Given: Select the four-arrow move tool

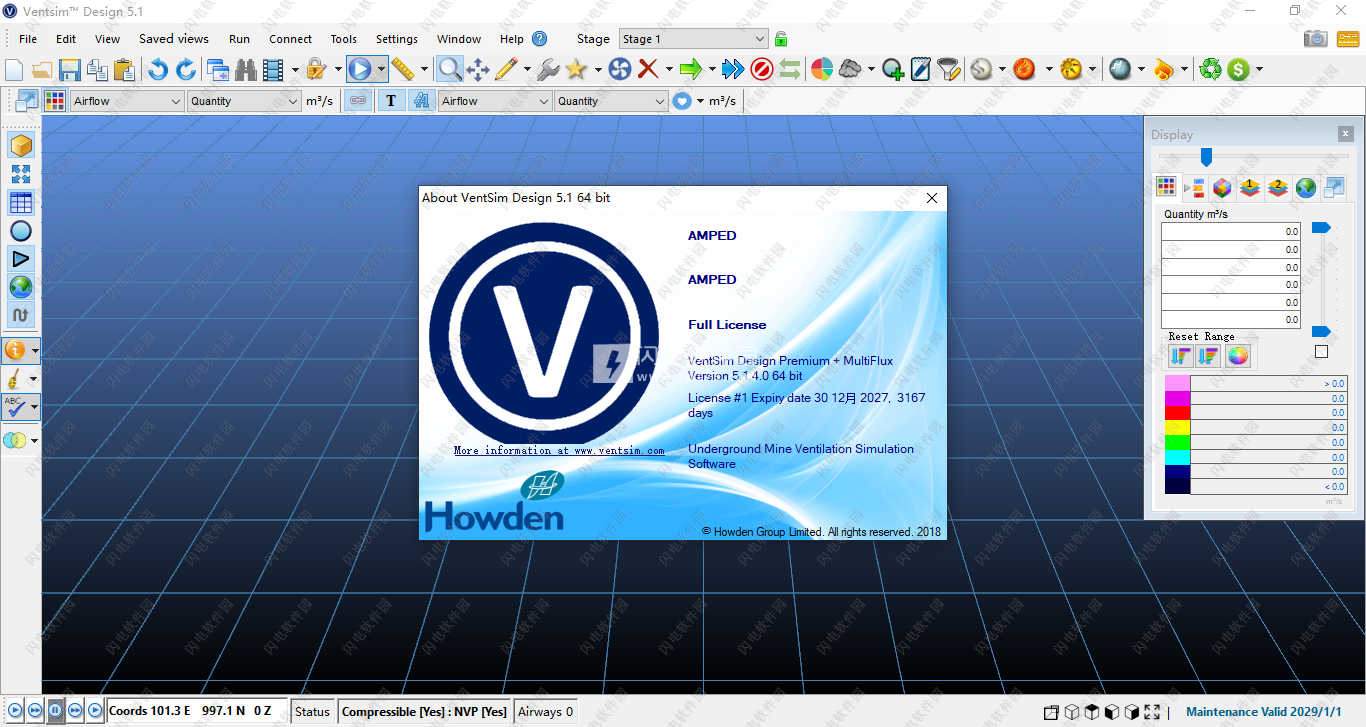Looking at the screenshot, I should pos(478,69).
